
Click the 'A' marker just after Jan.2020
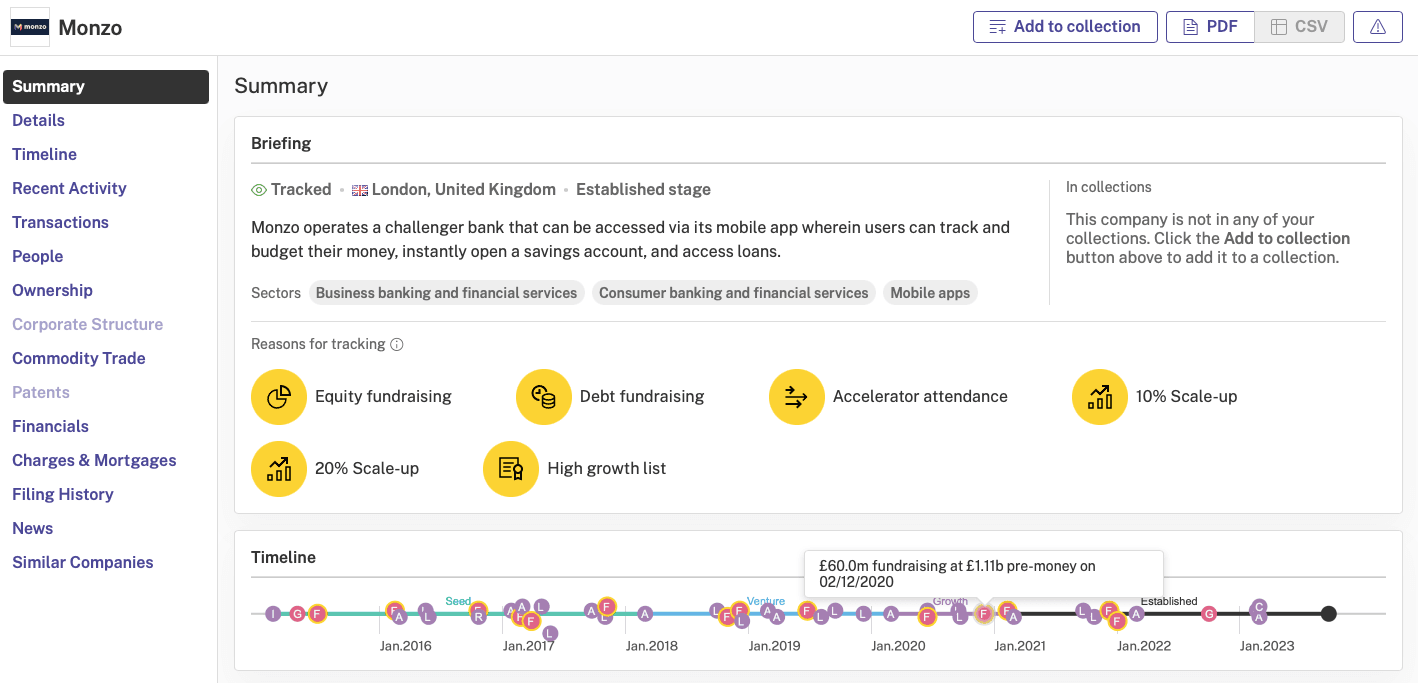point(891,614)
